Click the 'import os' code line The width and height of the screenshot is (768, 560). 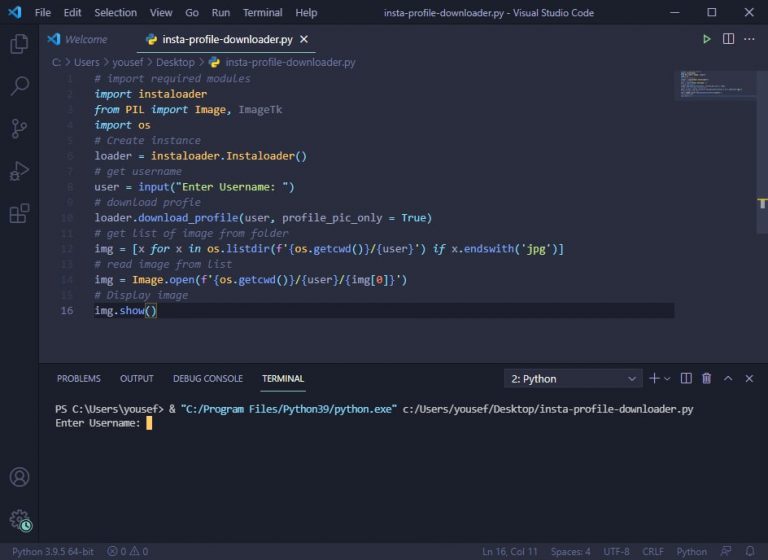coord(122,125)
